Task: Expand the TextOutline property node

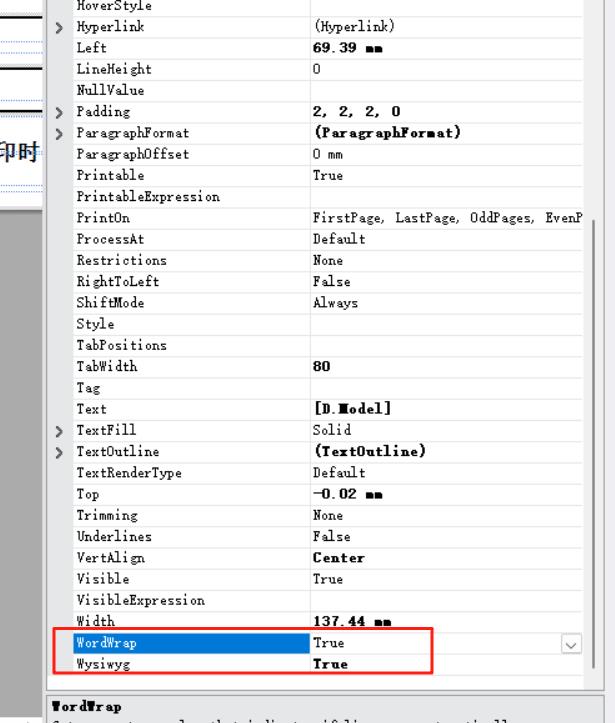Action: coord(60,452)
